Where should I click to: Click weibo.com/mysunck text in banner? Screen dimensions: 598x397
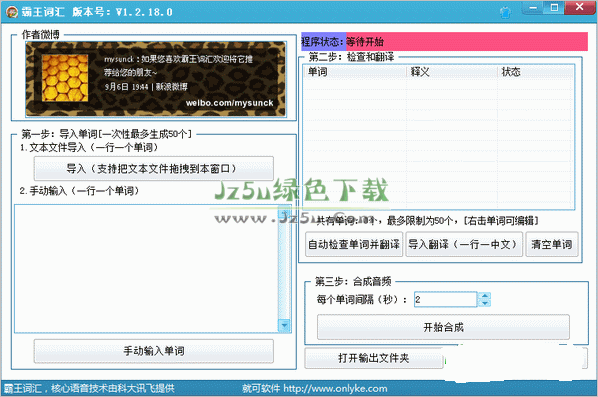(229, 103)
